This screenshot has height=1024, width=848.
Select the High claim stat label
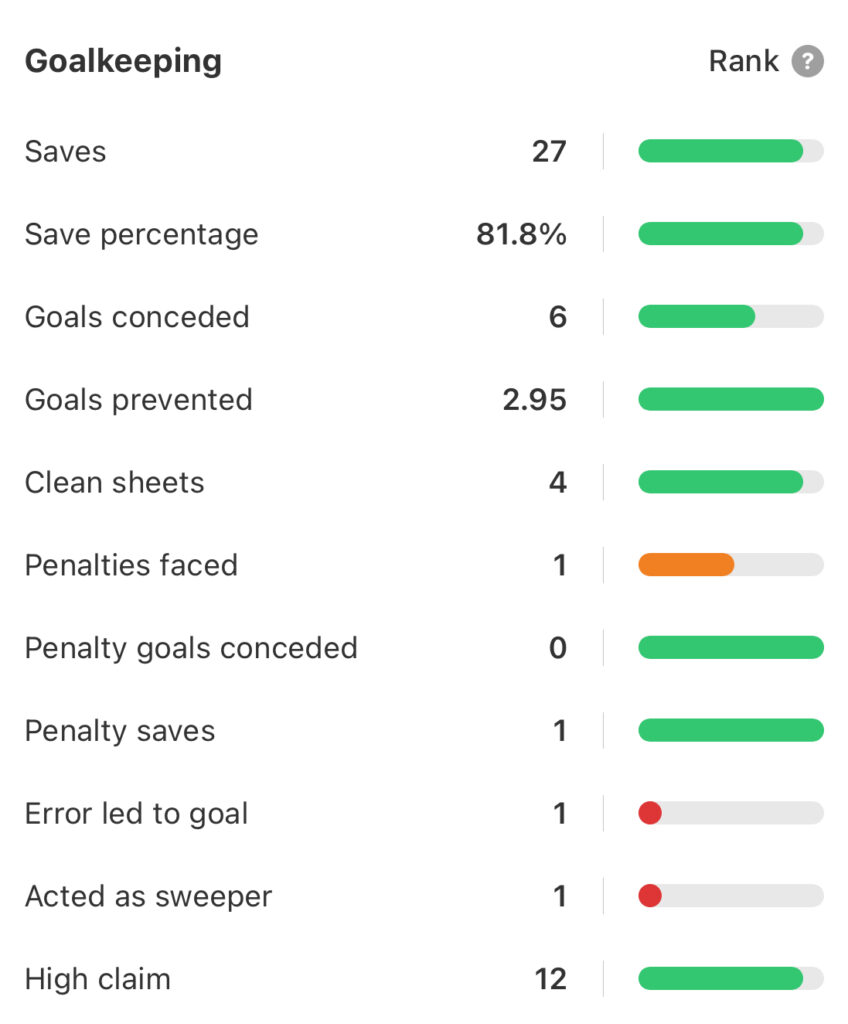97,979
